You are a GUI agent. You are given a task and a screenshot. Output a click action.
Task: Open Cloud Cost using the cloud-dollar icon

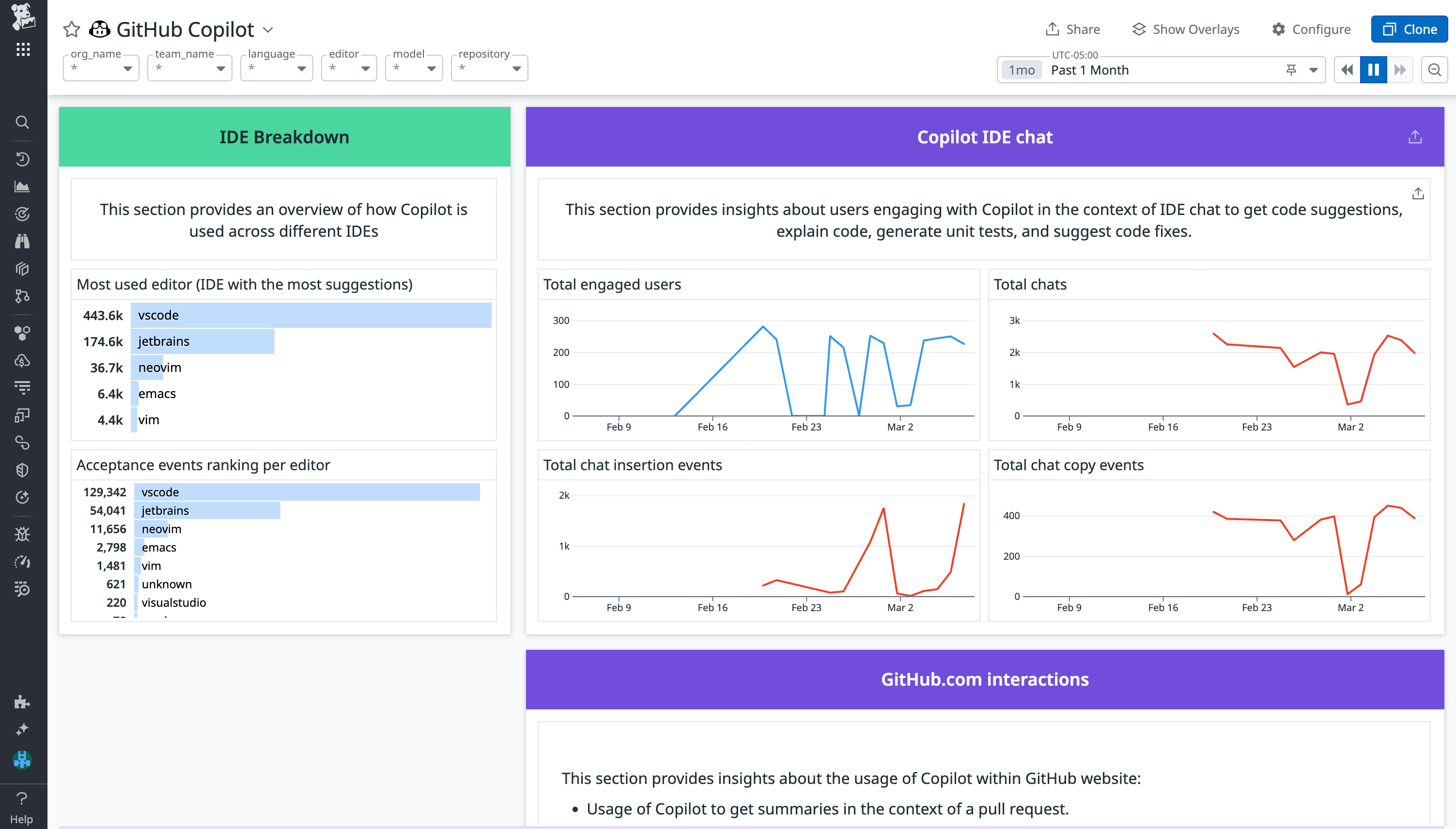pos(22,360)
